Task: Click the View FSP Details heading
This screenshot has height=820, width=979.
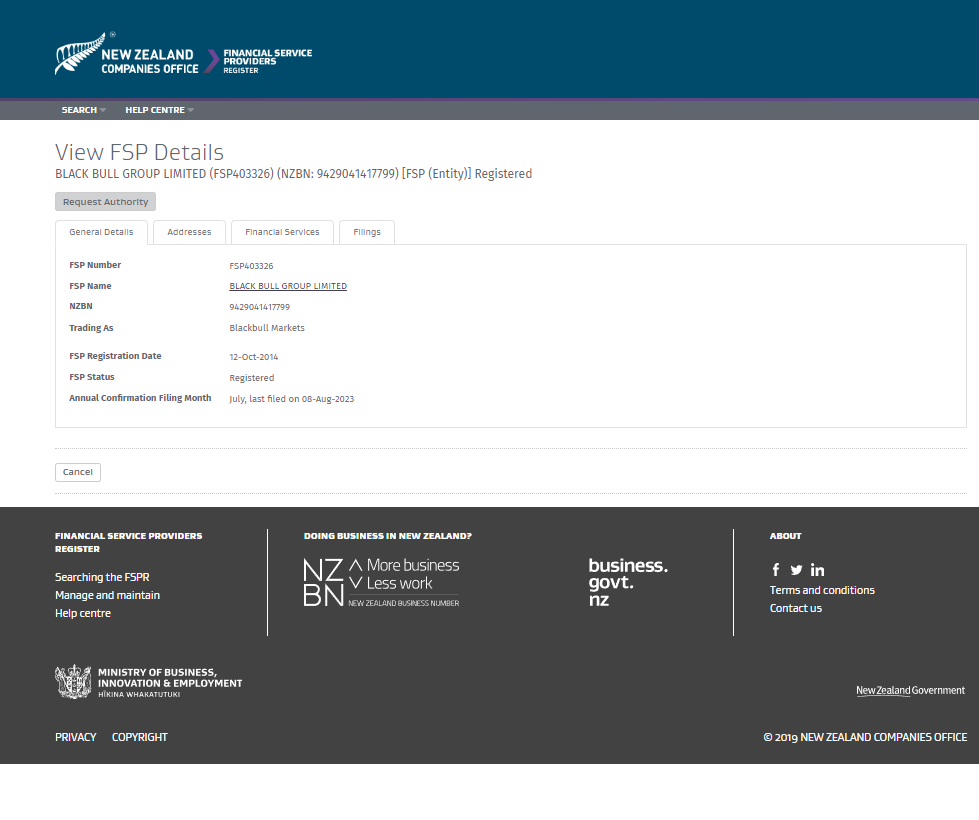Action: tap(139, 152)
